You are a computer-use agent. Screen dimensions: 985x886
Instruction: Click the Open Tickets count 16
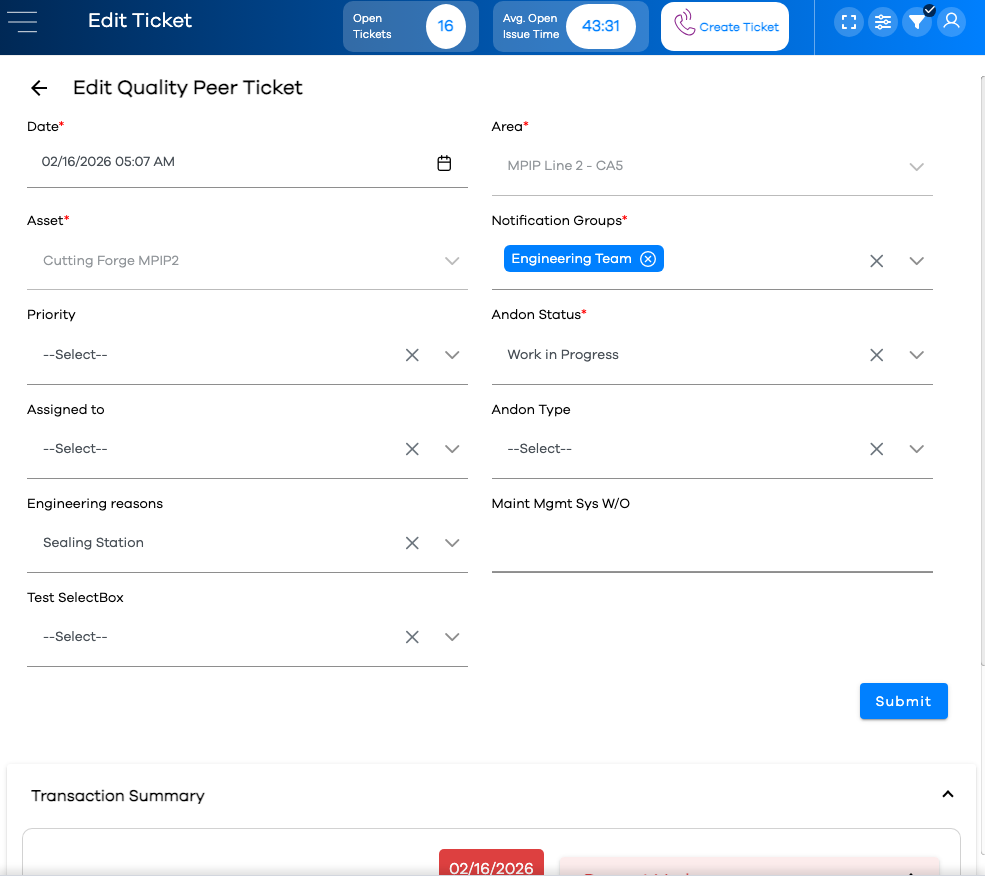click(x=445, y=26)
